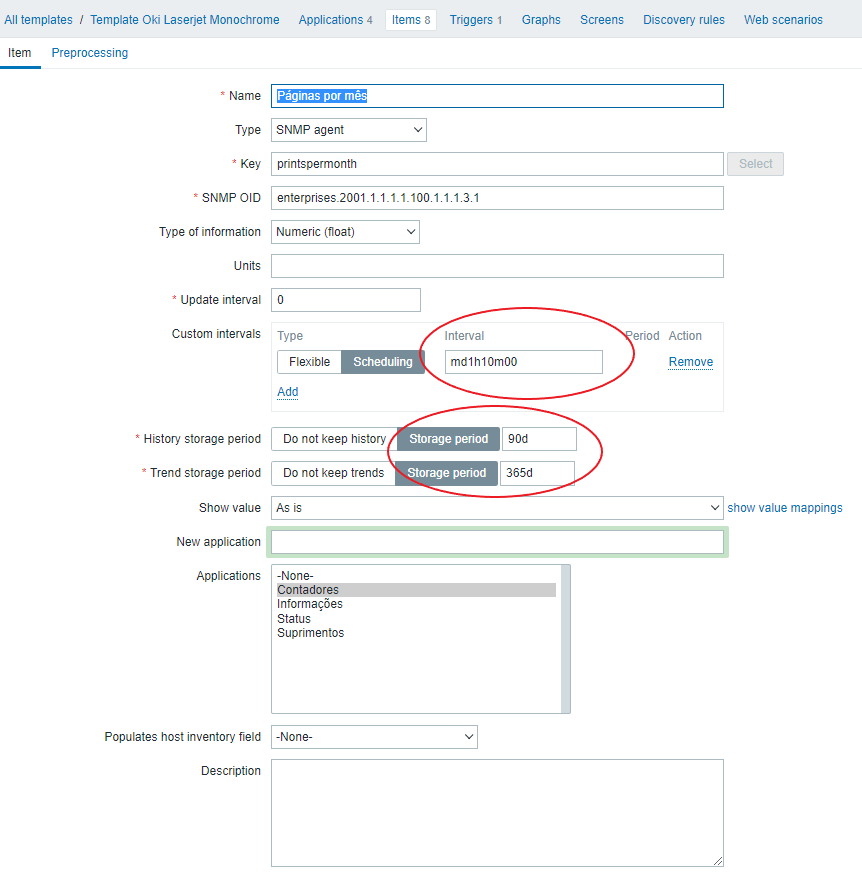
Task: Open the Show value dropdown
Action: (x=496, y=507)
